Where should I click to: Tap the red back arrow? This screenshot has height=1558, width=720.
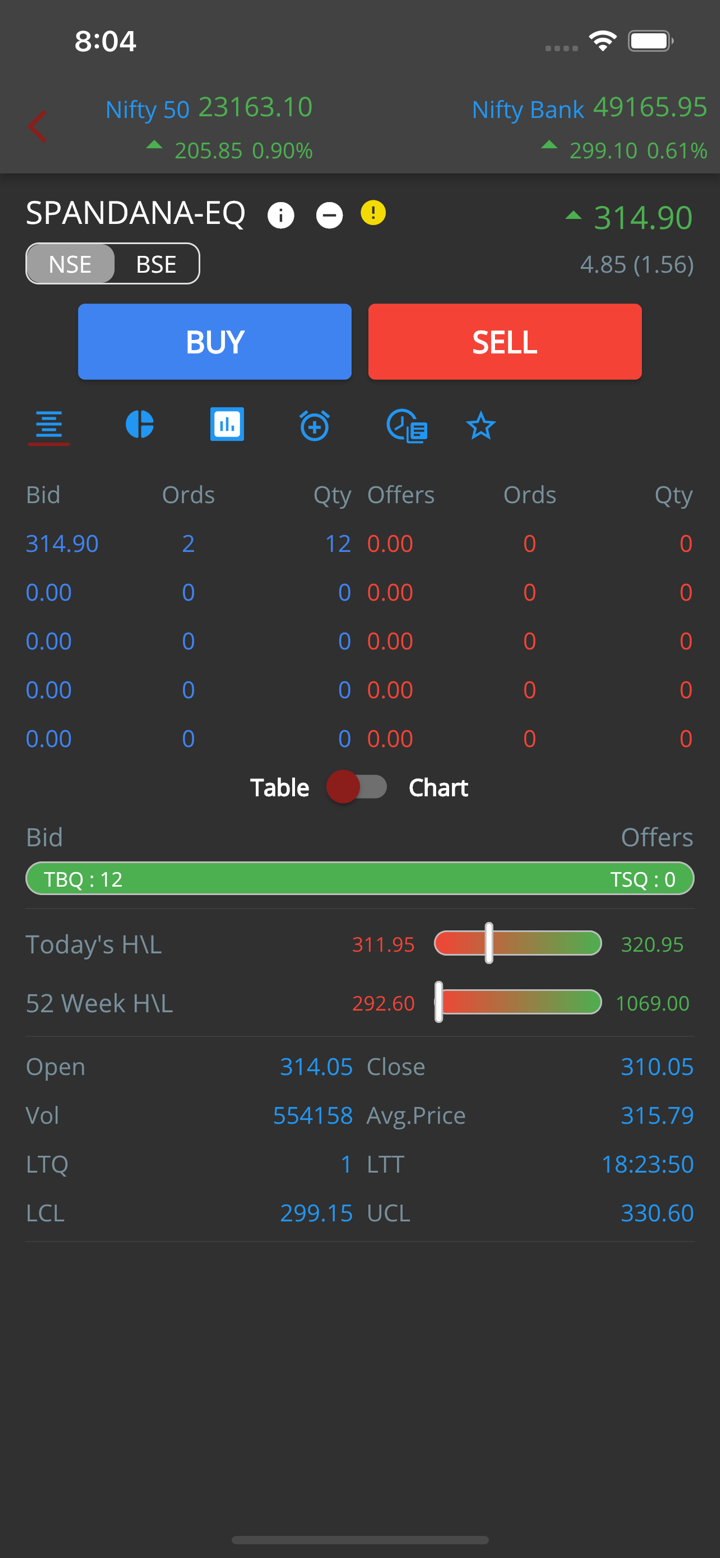click(38, 127)
